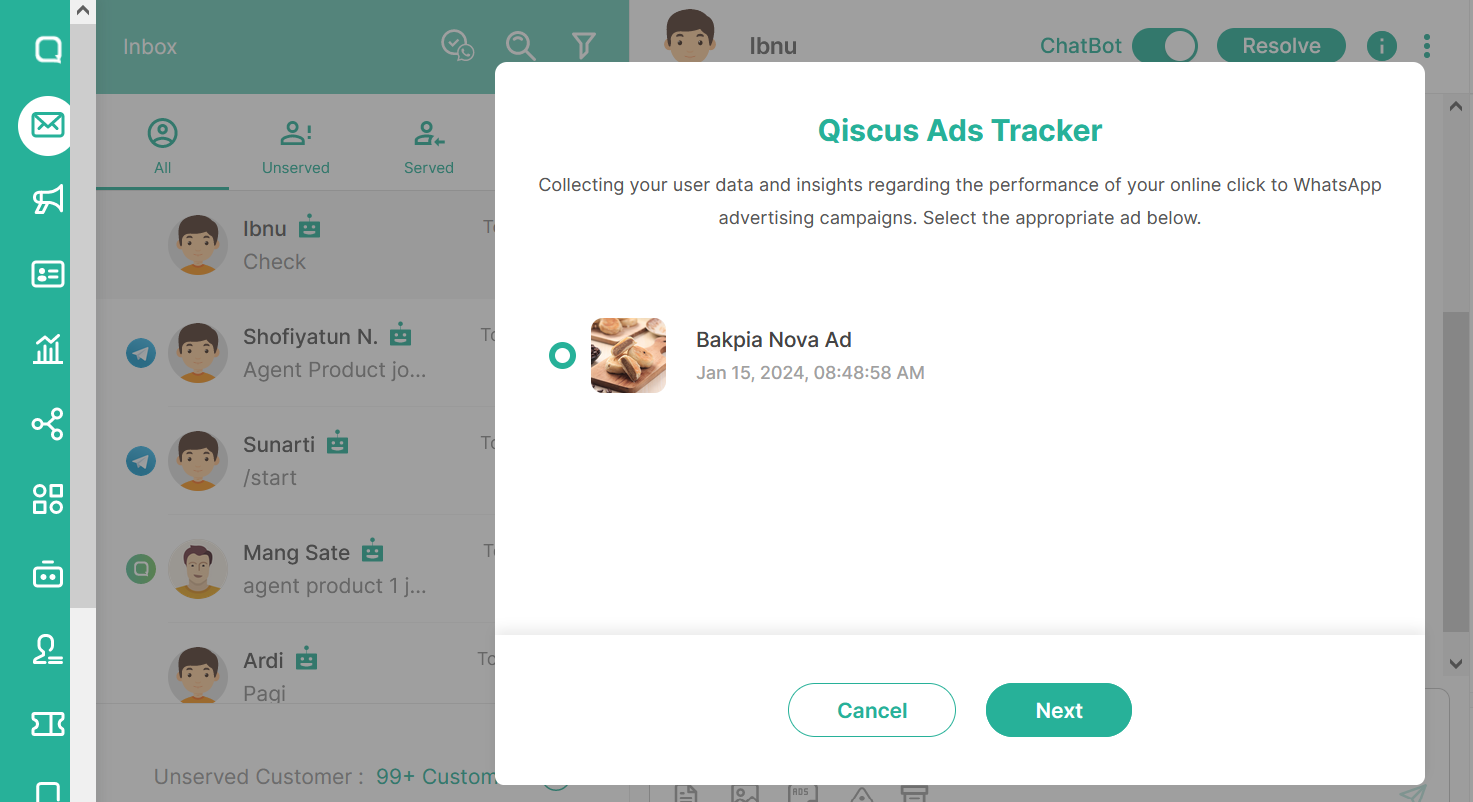Click the chat panel vertical scrollbar

point(1456,472)
